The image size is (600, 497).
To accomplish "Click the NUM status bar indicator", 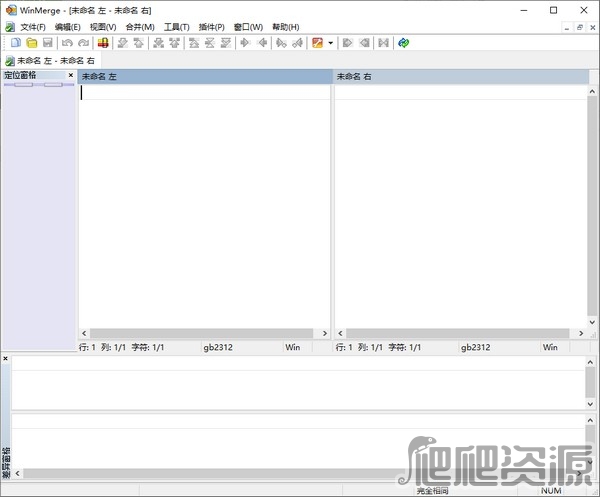I will tap(551, 491).
